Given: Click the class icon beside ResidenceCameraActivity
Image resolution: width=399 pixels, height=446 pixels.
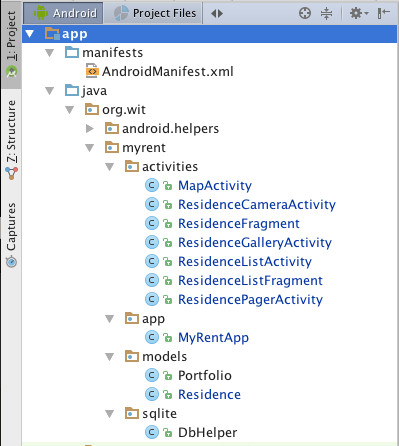Looking at the screenshot, I should pos(152,204).
